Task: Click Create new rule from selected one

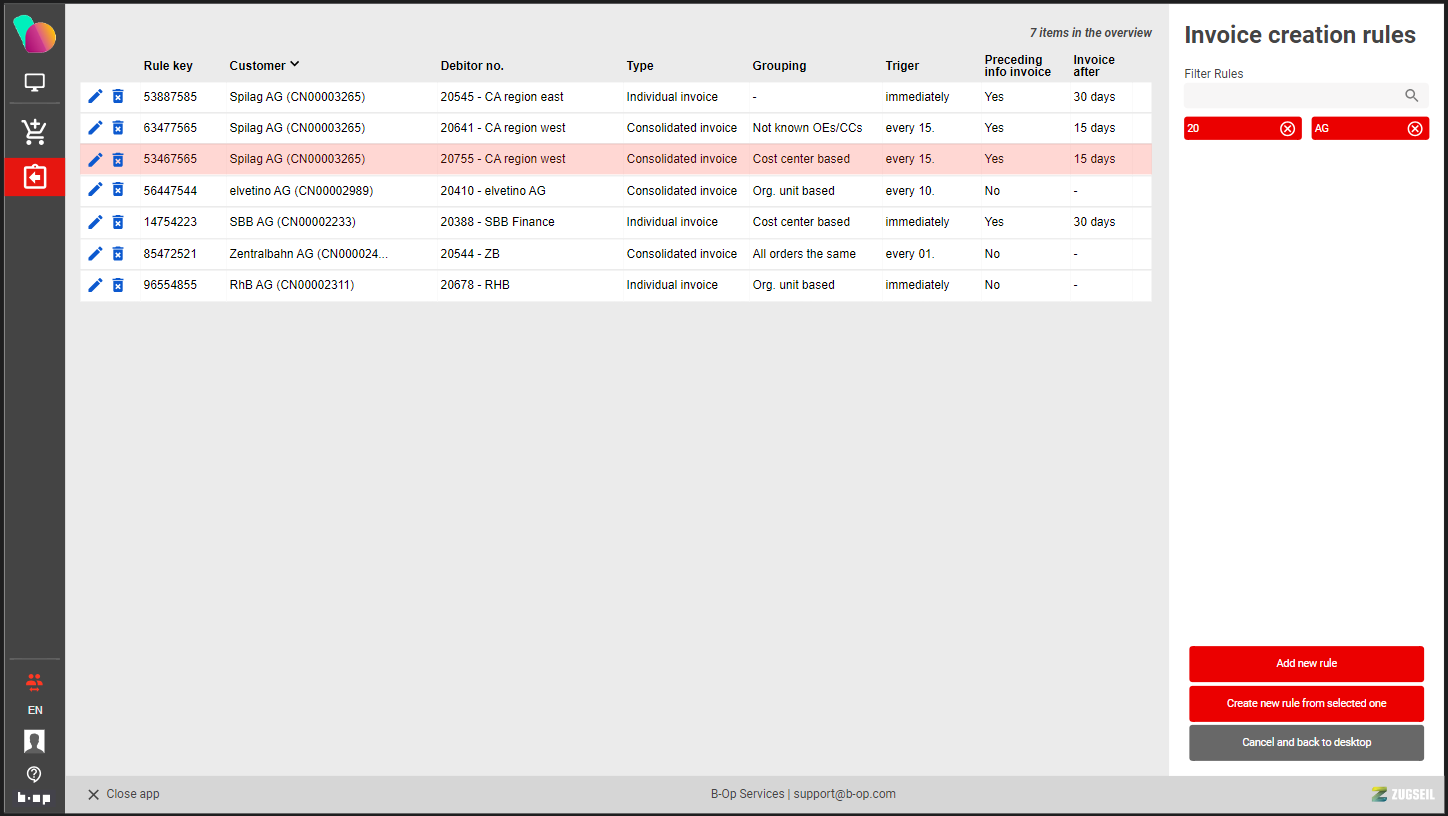Action: [1306, 704]
